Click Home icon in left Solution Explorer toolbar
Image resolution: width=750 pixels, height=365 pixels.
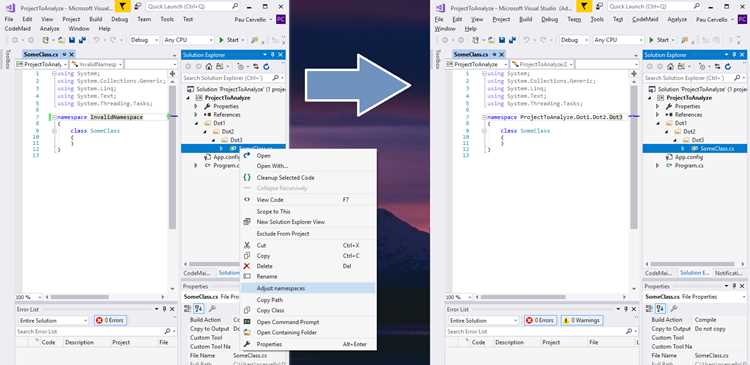point(209,67)
